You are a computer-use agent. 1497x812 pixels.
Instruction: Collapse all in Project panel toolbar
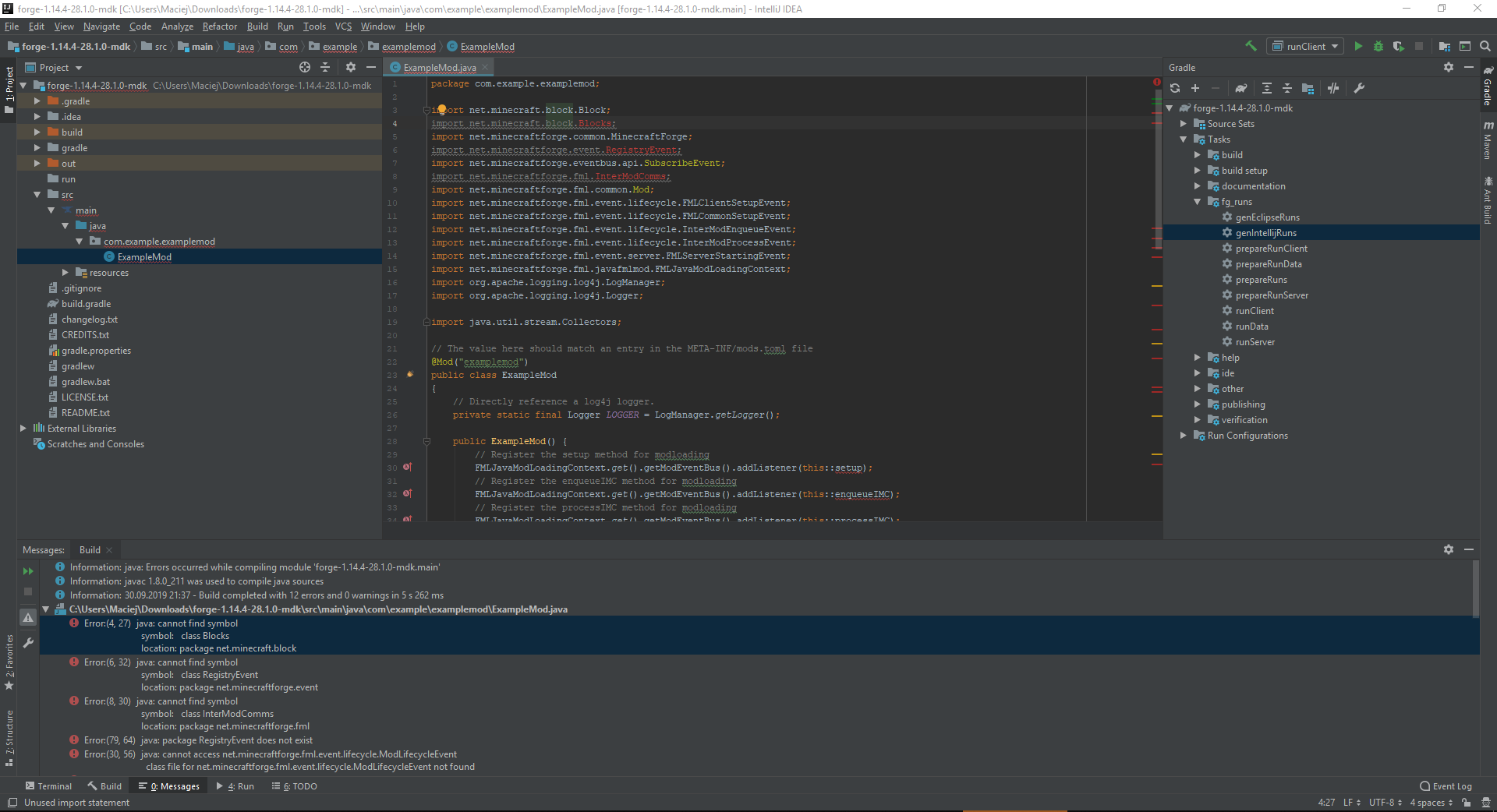pos(325,67)
